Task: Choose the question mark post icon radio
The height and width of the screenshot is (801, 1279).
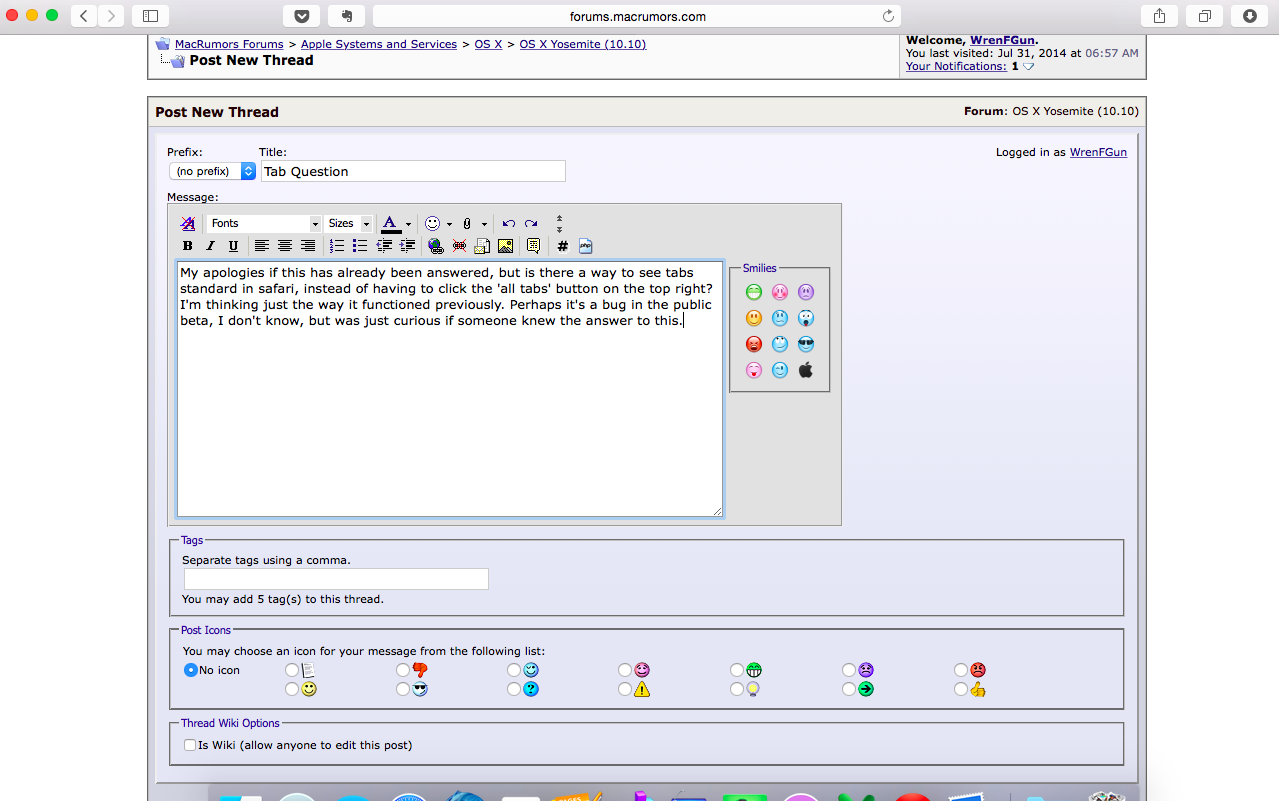Action: tap(514, 689)
